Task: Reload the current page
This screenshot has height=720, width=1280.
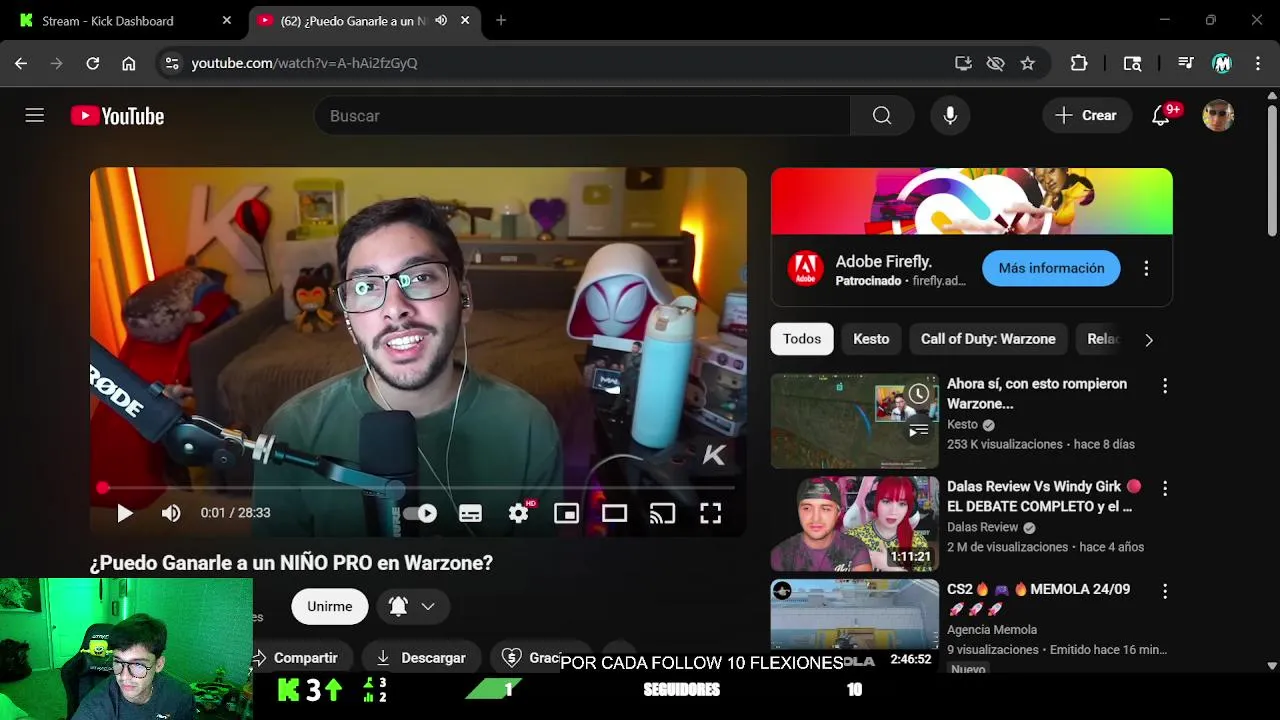Action: (x=92, y=63)
